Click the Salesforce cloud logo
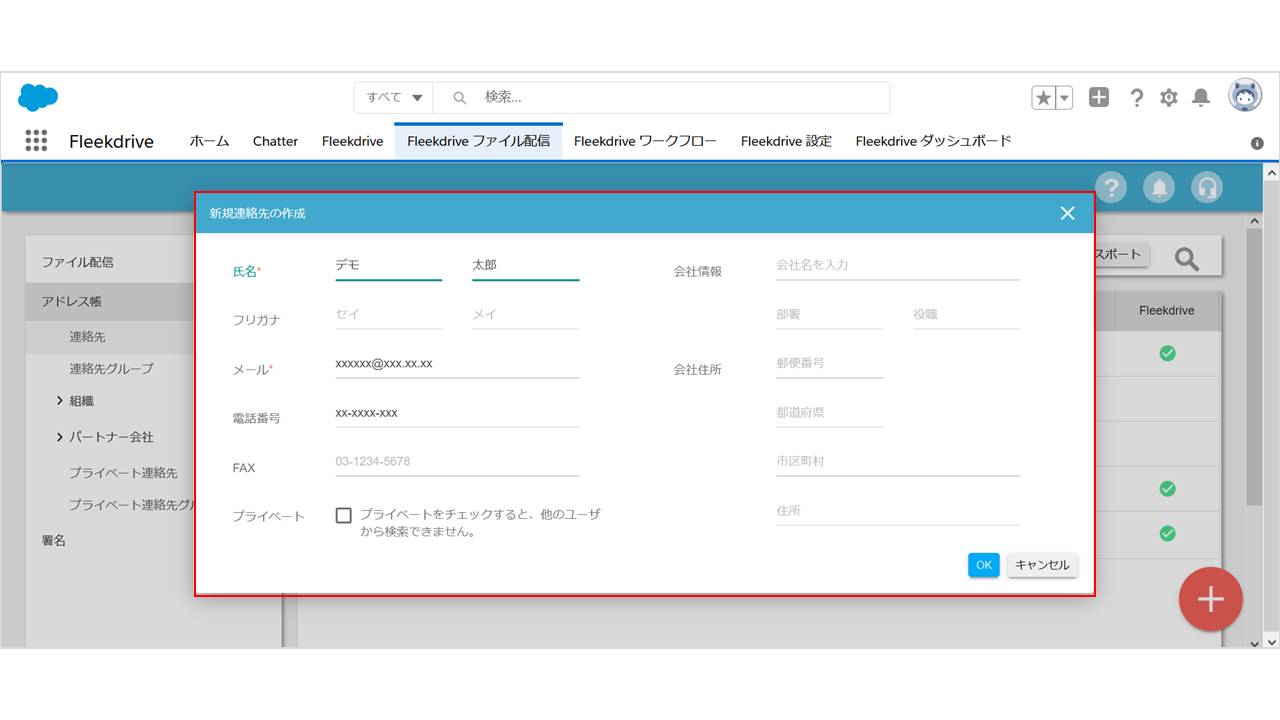This screenshot has height=720, width=1280. 38,97
